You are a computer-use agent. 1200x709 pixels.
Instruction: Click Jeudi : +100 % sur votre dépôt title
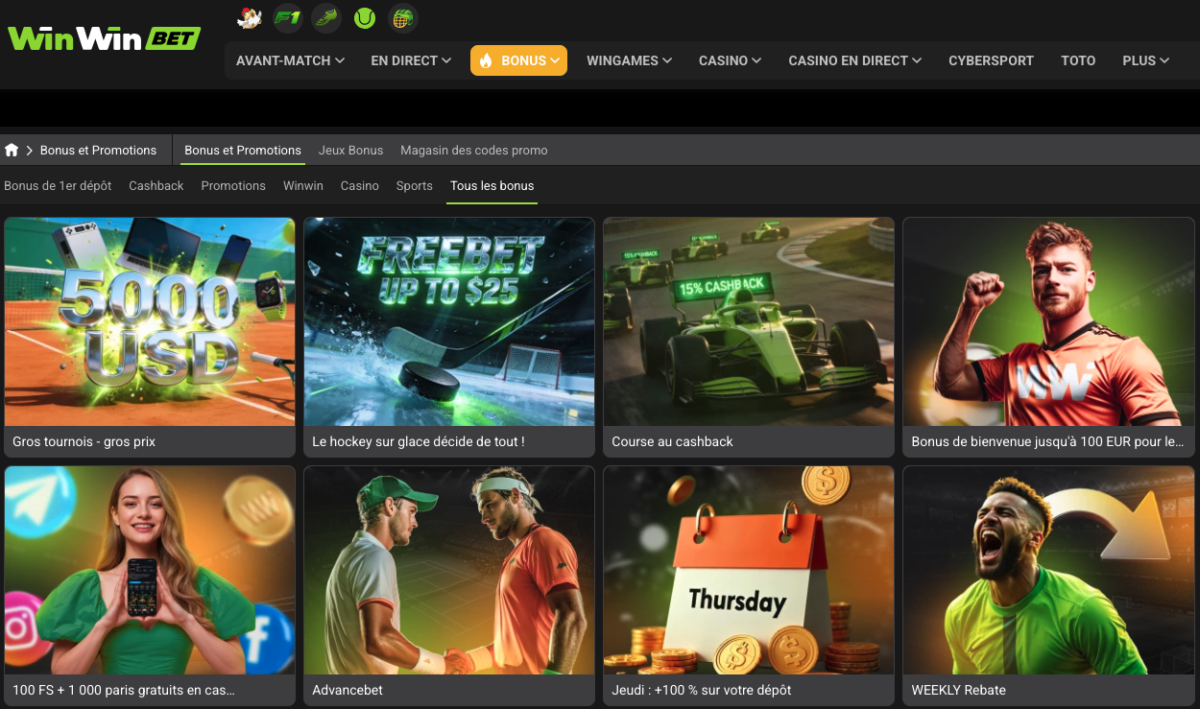(x=701, y=690)
